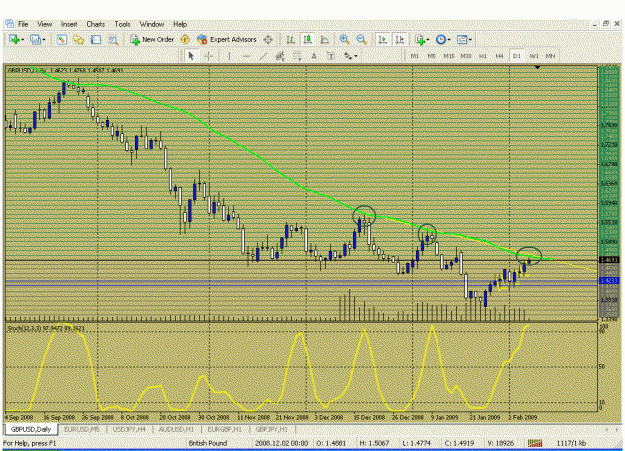This screenshot has height=451, width=625.
Task: Click the yellow diamond MetaEditor icon
Action: (185, 39)
